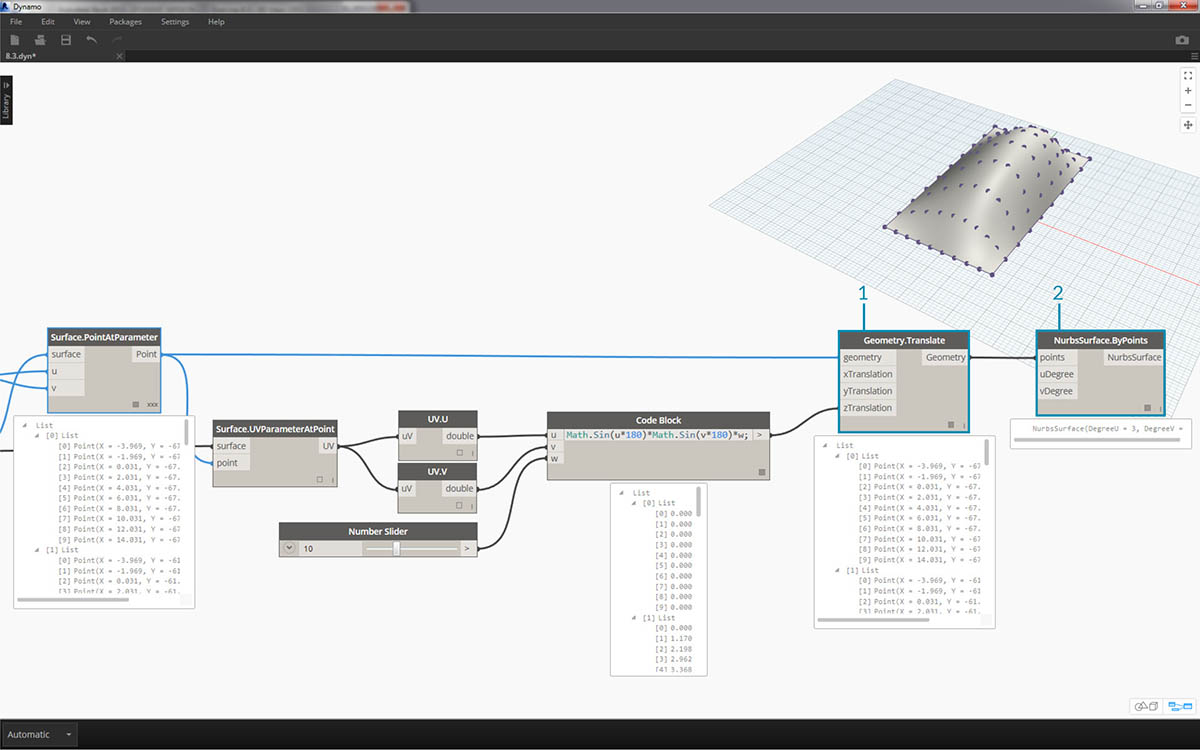Export workspace using the camera icon

(1182, 40)
